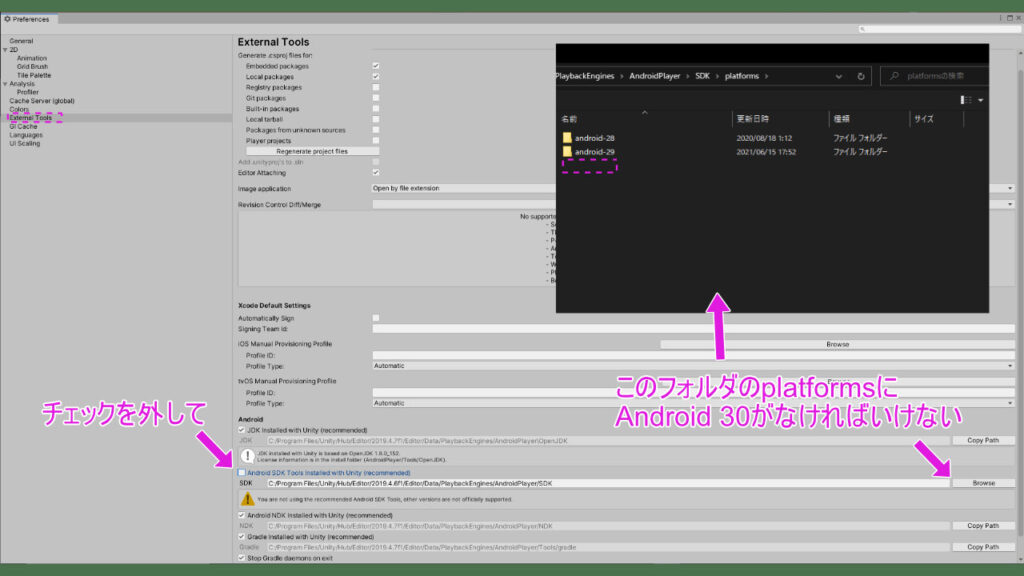Image resolution: width=1024 pixels, height=576 pixels.
Task: Disable the Editor Attaching checkbox
Action: click(377, 171)
